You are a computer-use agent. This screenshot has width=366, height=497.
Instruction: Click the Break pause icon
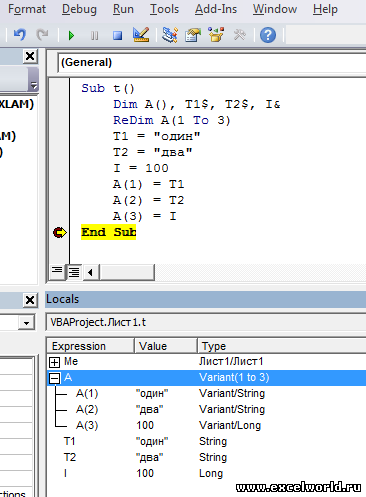(x=95, y=35)
